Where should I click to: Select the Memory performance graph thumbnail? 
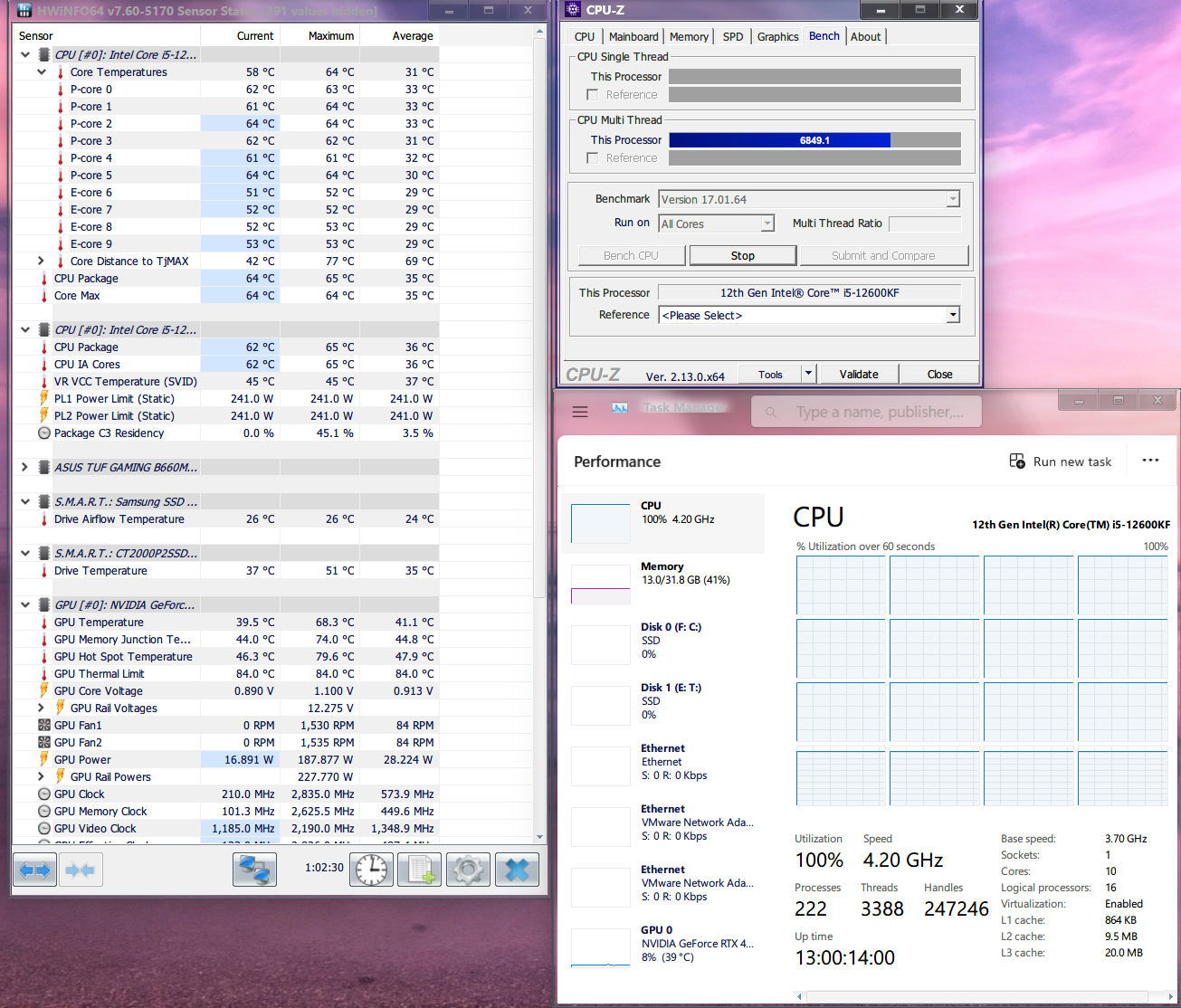[601, 584]
